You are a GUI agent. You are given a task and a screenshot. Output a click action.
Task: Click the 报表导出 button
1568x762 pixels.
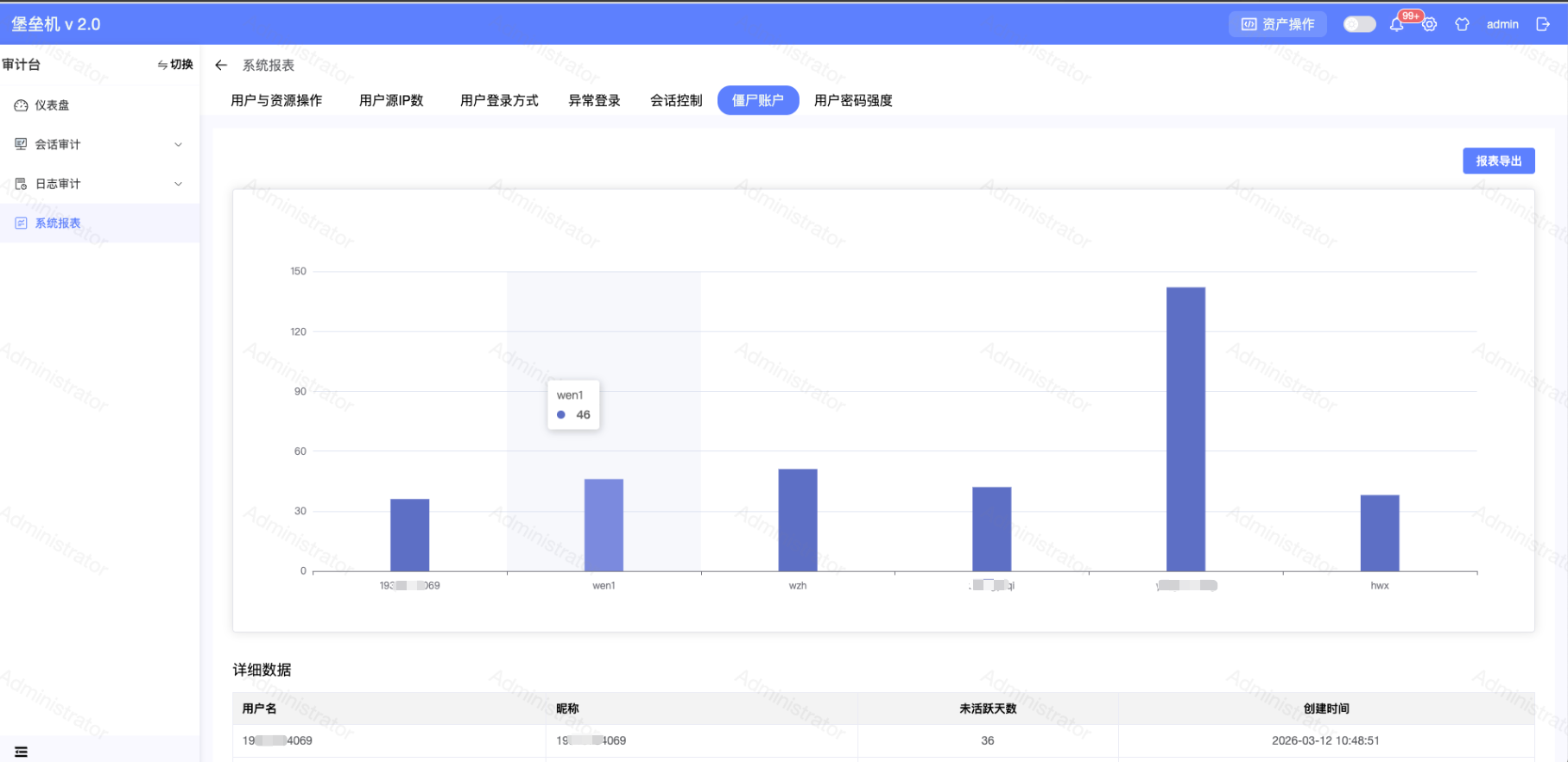tap(1498, 161)
